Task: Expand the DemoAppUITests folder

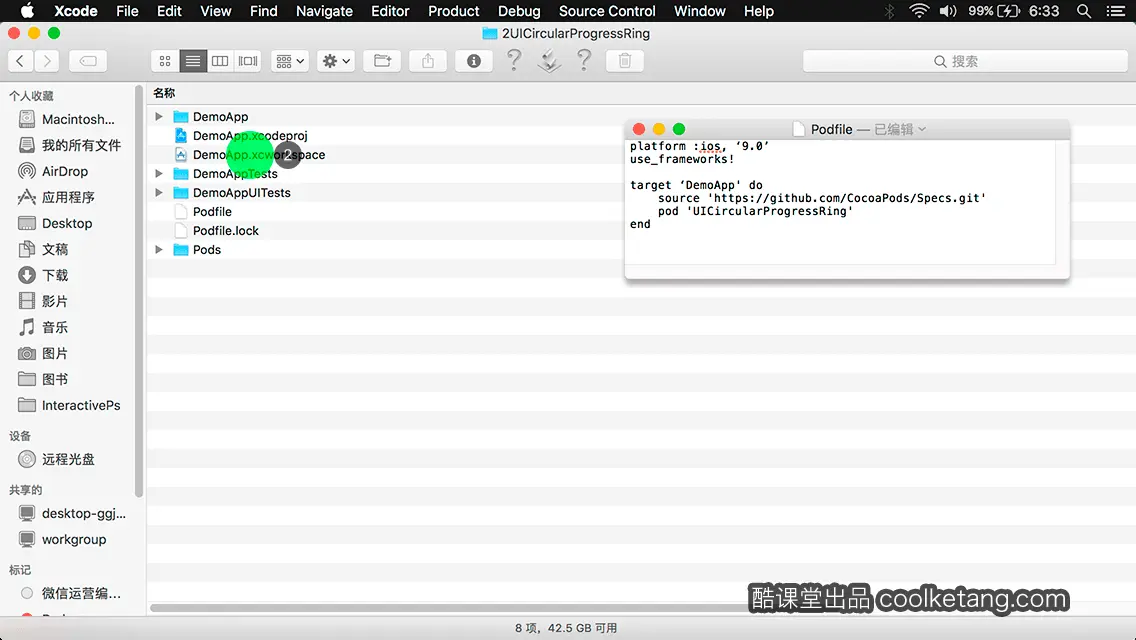Action: click(159, 192)
